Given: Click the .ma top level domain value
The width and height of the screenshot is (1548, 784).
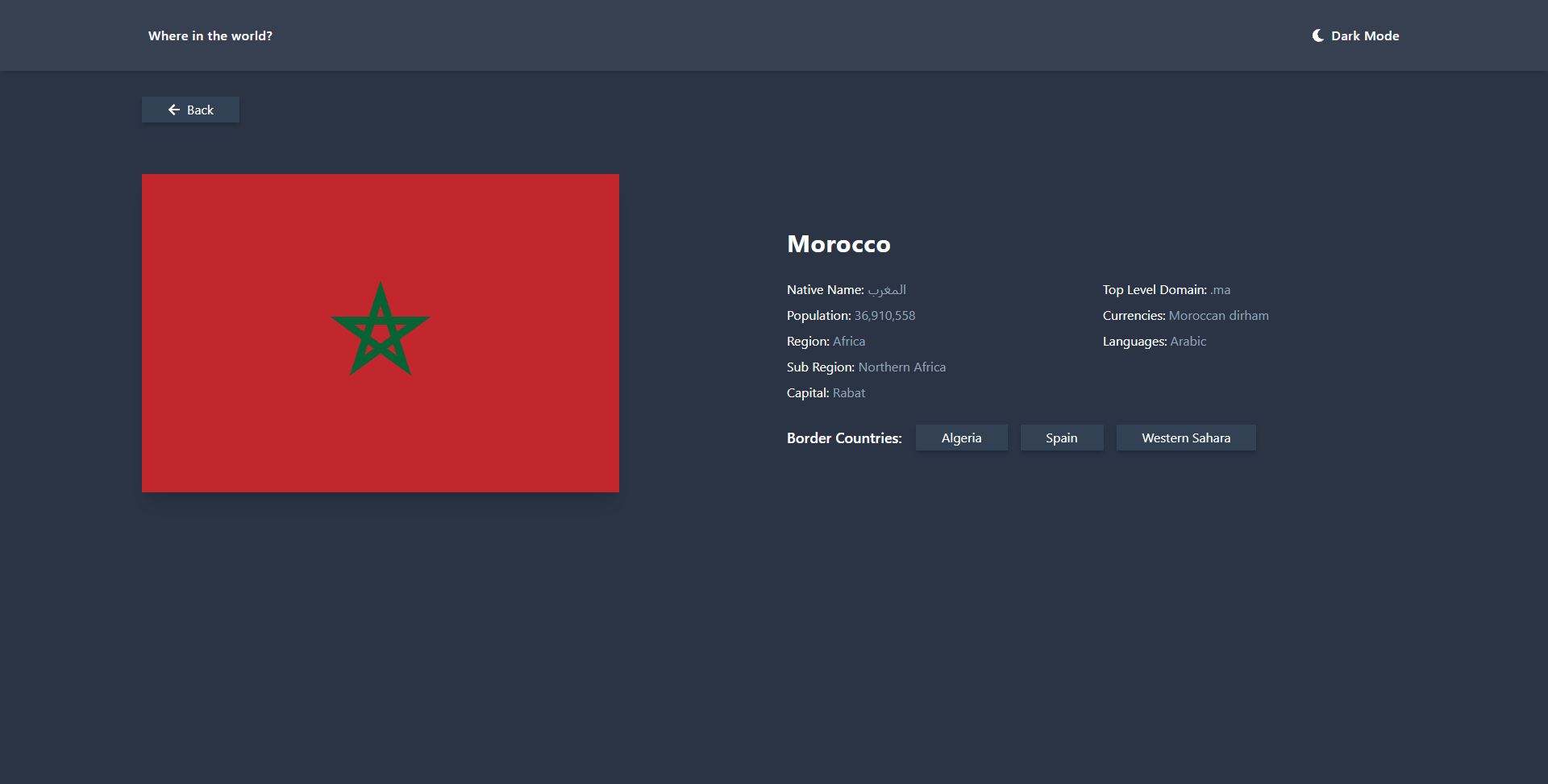Looking at the screenshot, I should (x=1220, y=289).
